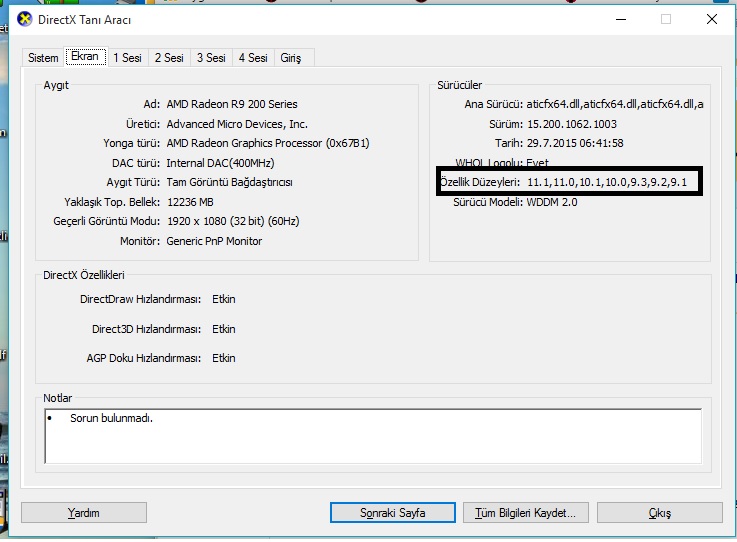Exit using the Çıkış button

[x=659, y=513]
